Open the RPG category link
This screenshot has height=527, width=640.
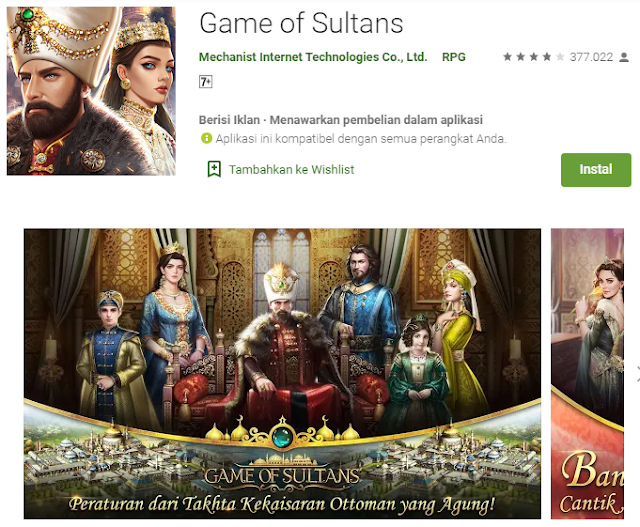pos(453,57)
